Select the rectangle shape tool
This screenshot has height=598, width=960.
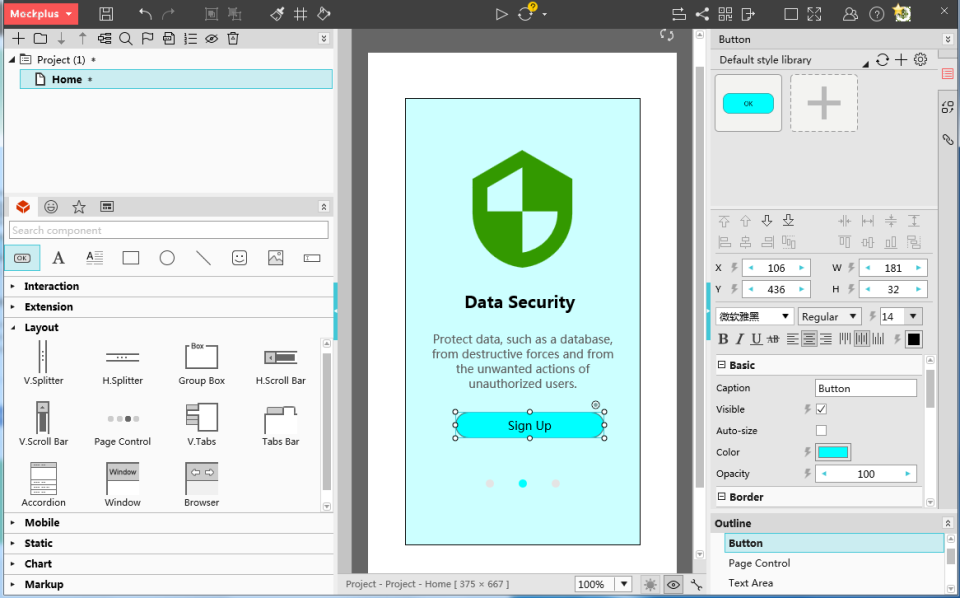[x=130, y=258]
